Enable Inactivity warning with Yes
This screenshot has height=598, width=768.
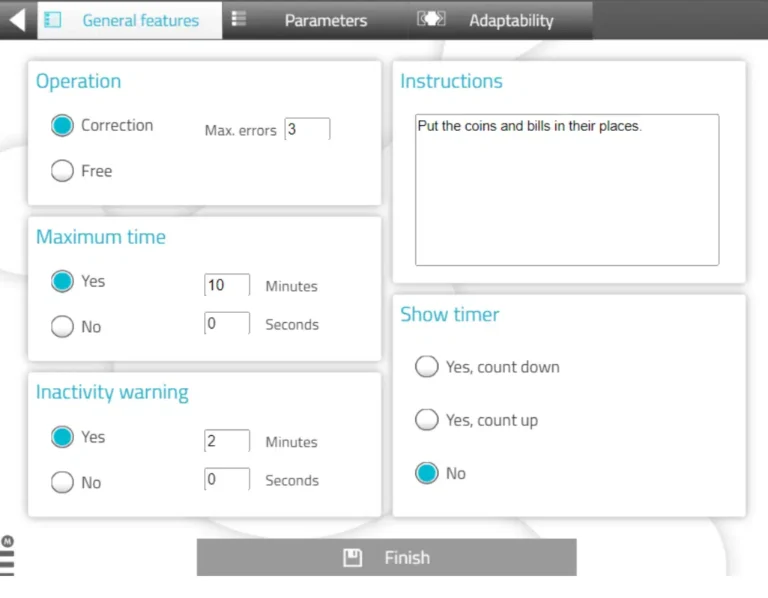62,437
